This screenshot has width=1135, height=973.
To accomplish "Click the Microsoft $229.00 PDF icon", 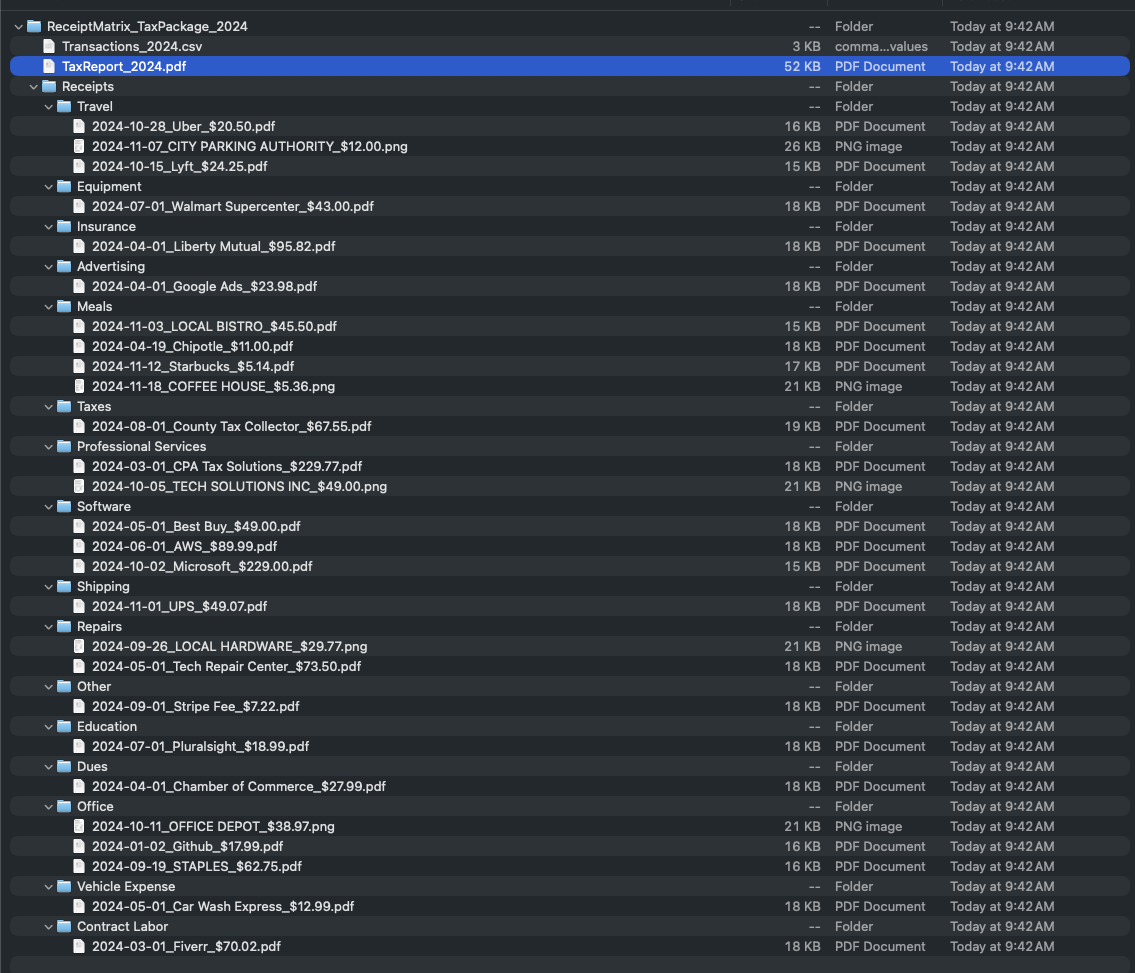I will (79, 566).
